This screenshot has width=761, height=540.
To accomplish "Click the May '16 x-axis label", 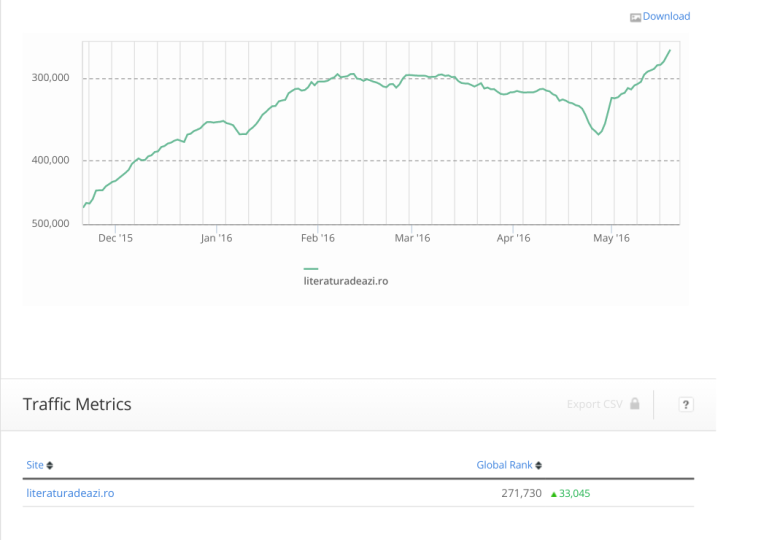I will pos(612,238).
